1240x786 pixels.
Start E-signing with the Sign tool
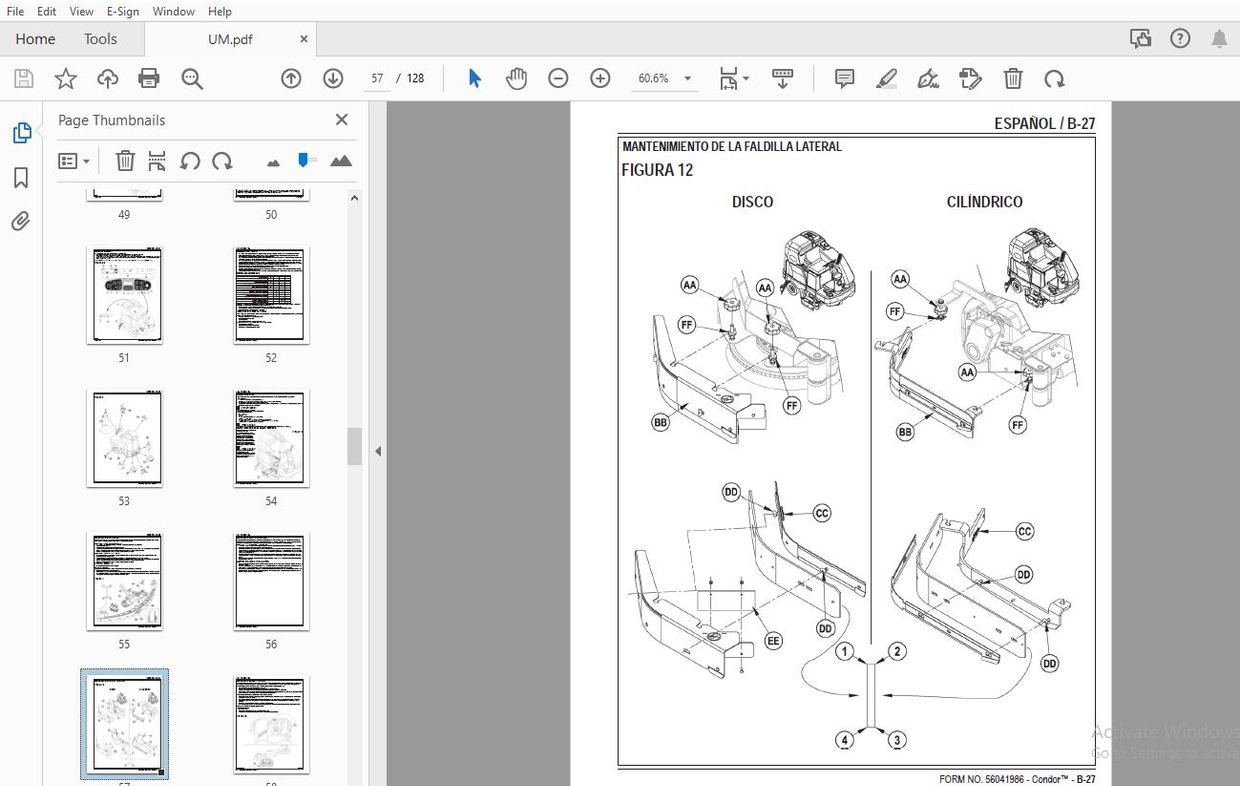[x=927, y=78]
